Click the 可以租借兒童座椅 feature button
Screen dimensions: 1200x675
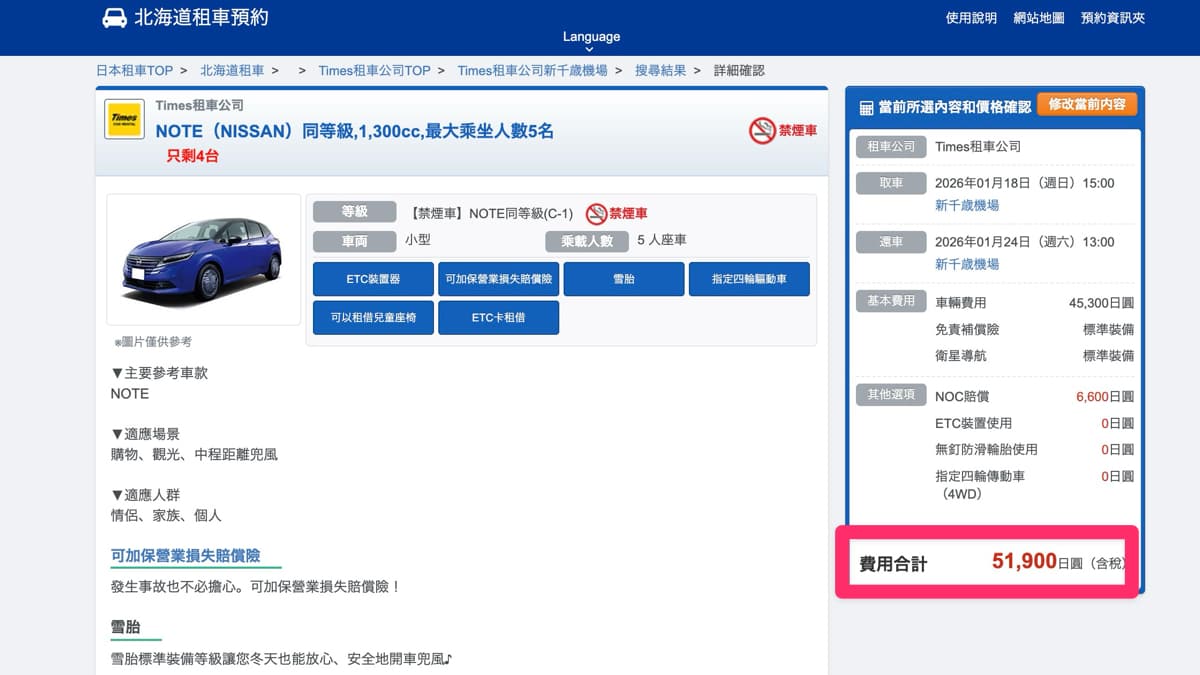point(373,317)
